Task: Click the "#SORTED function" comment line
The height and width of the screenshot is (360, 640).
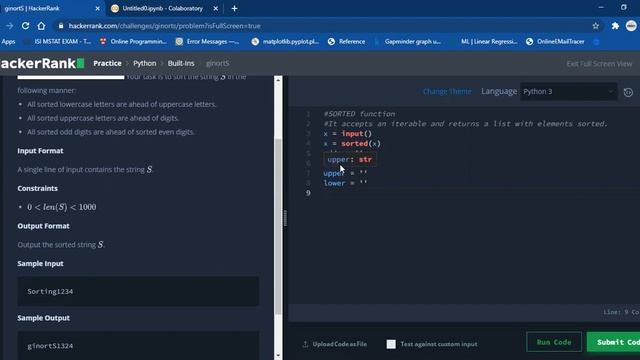Action: point(359,114)
